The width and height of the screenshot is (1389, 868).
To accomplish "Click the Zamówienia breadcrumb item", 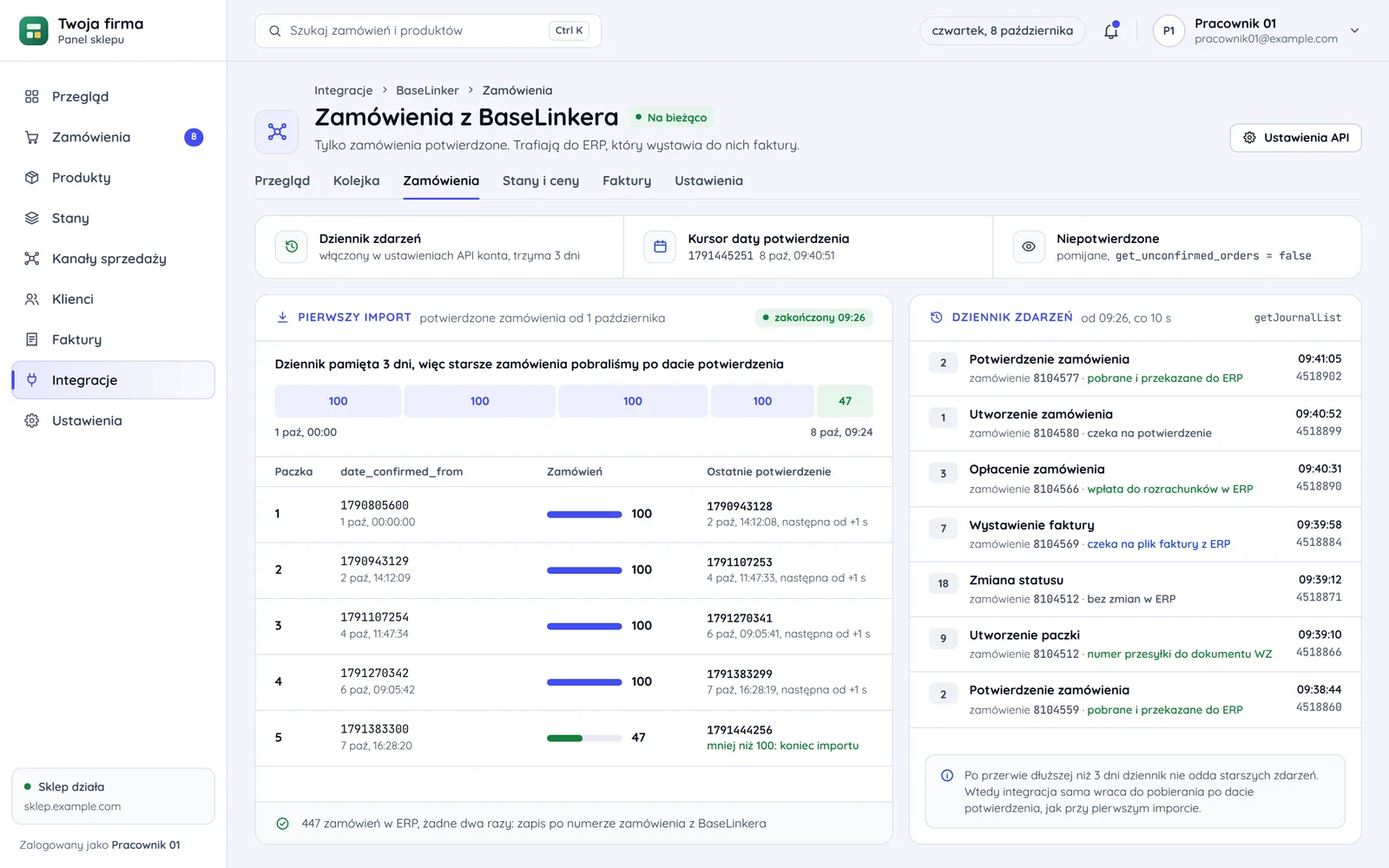I will pos(517,90).
